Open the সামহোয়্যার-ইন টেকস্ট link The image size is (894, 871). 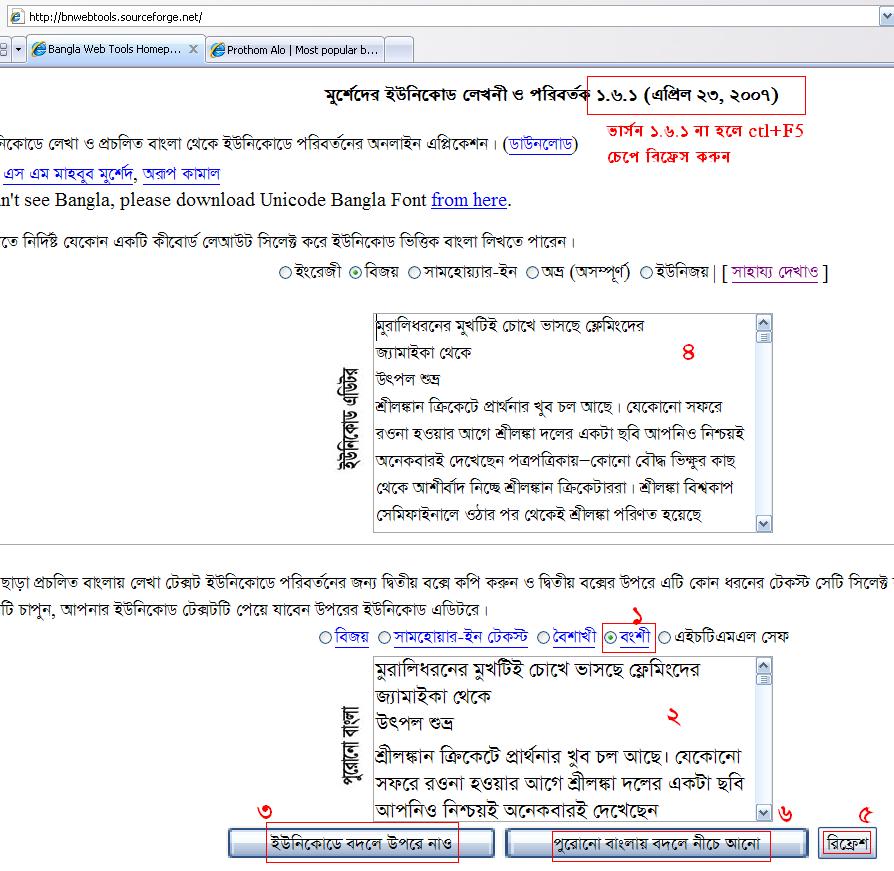tap(461, 636)
